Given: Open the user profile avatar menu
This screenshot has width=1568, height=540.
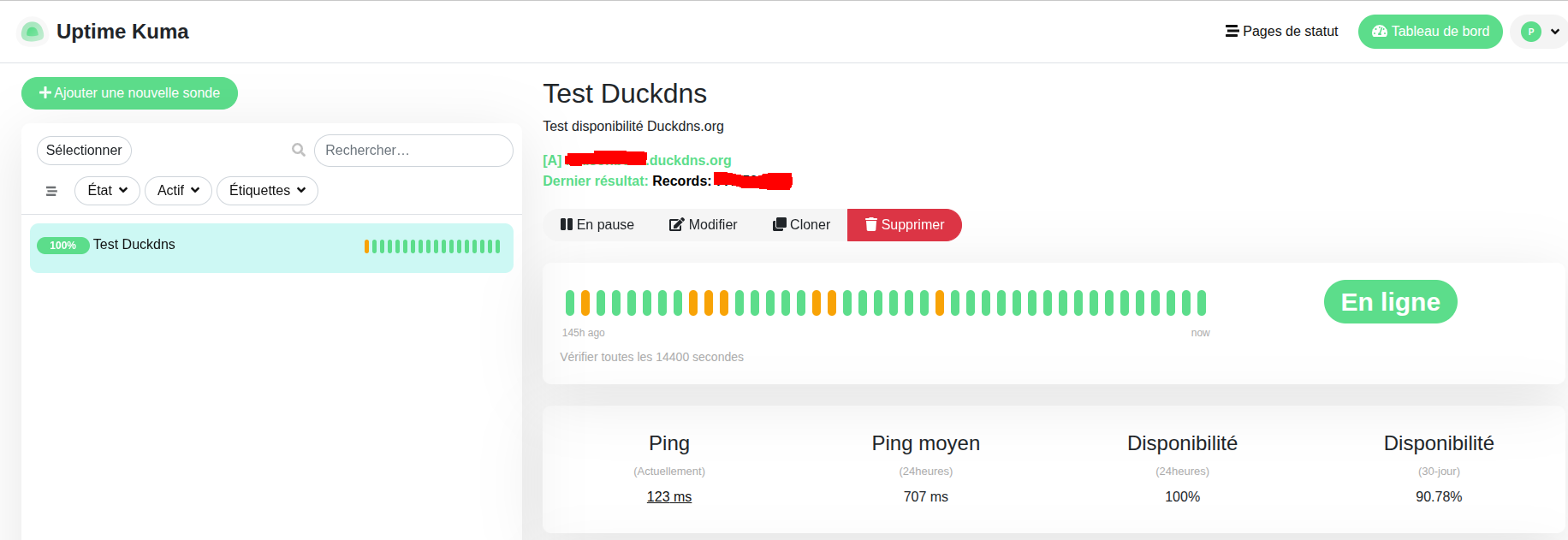Looking at the screenshot, I should tap(1539, 32).
